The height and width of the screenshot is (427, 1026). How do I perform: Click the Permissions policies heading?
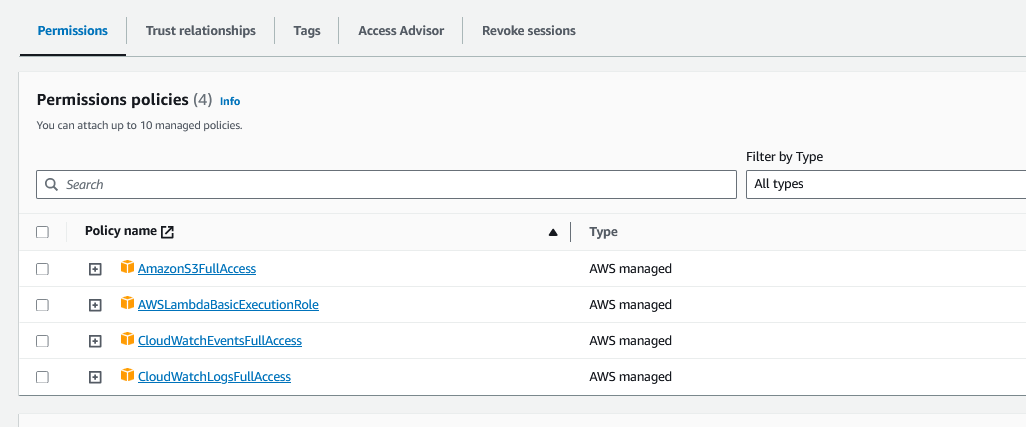(113, 100)
